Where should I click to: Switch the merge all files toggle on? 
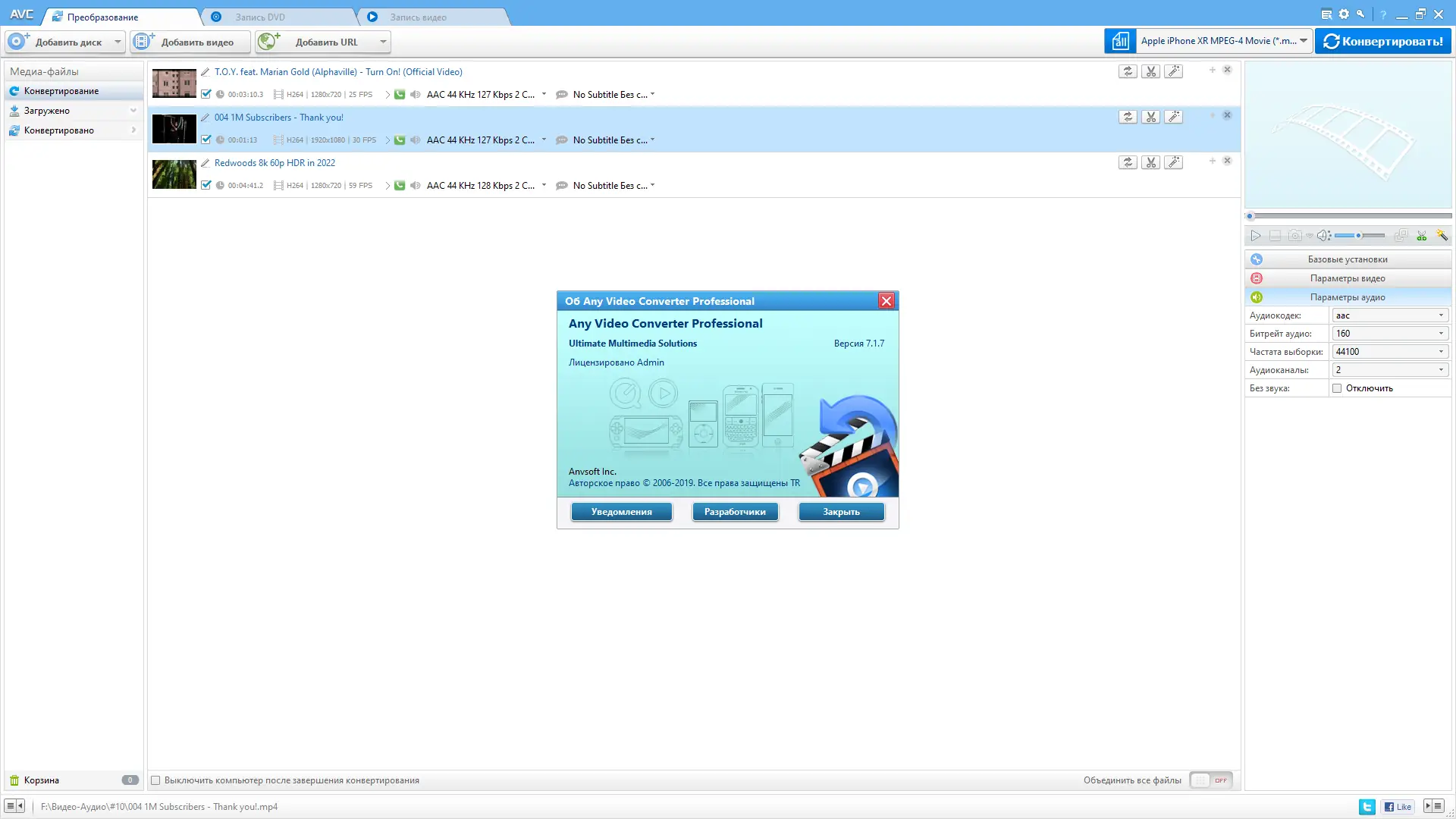pyautogui.click(x=1210, y=780)
